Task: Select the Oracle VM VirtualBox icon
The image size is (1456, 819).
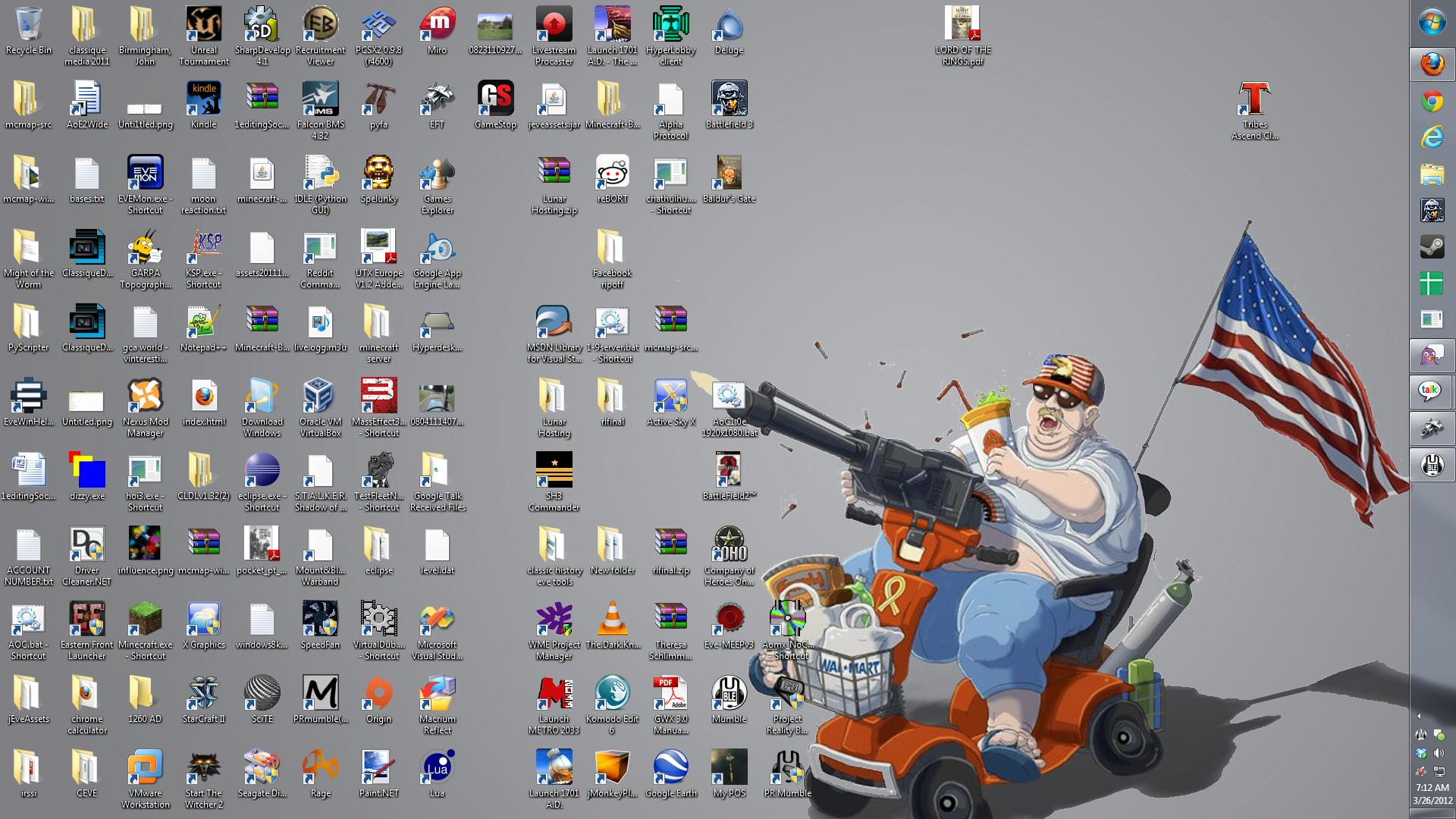Action: [320, 408]
